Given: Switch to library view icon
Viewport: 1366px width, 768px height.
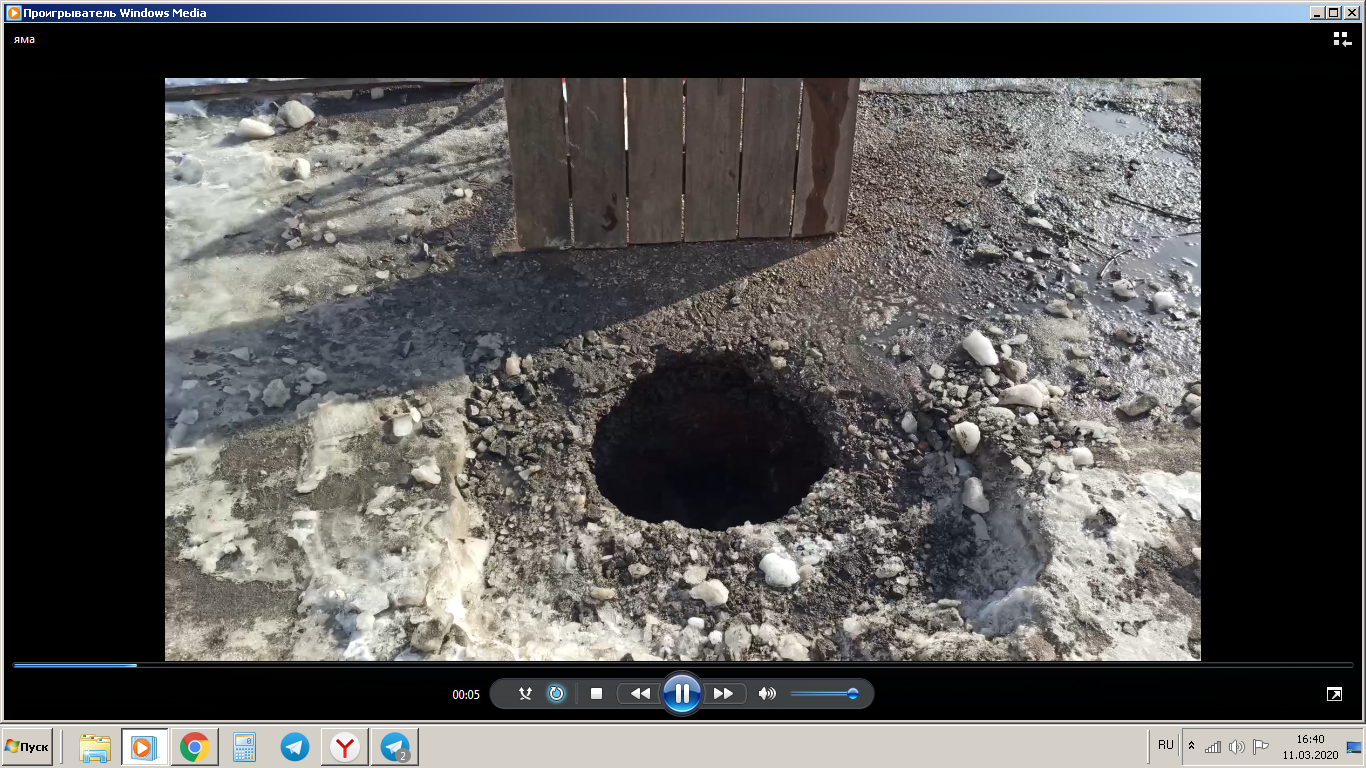Looking at the screenshot, I should coord(1342,39).
